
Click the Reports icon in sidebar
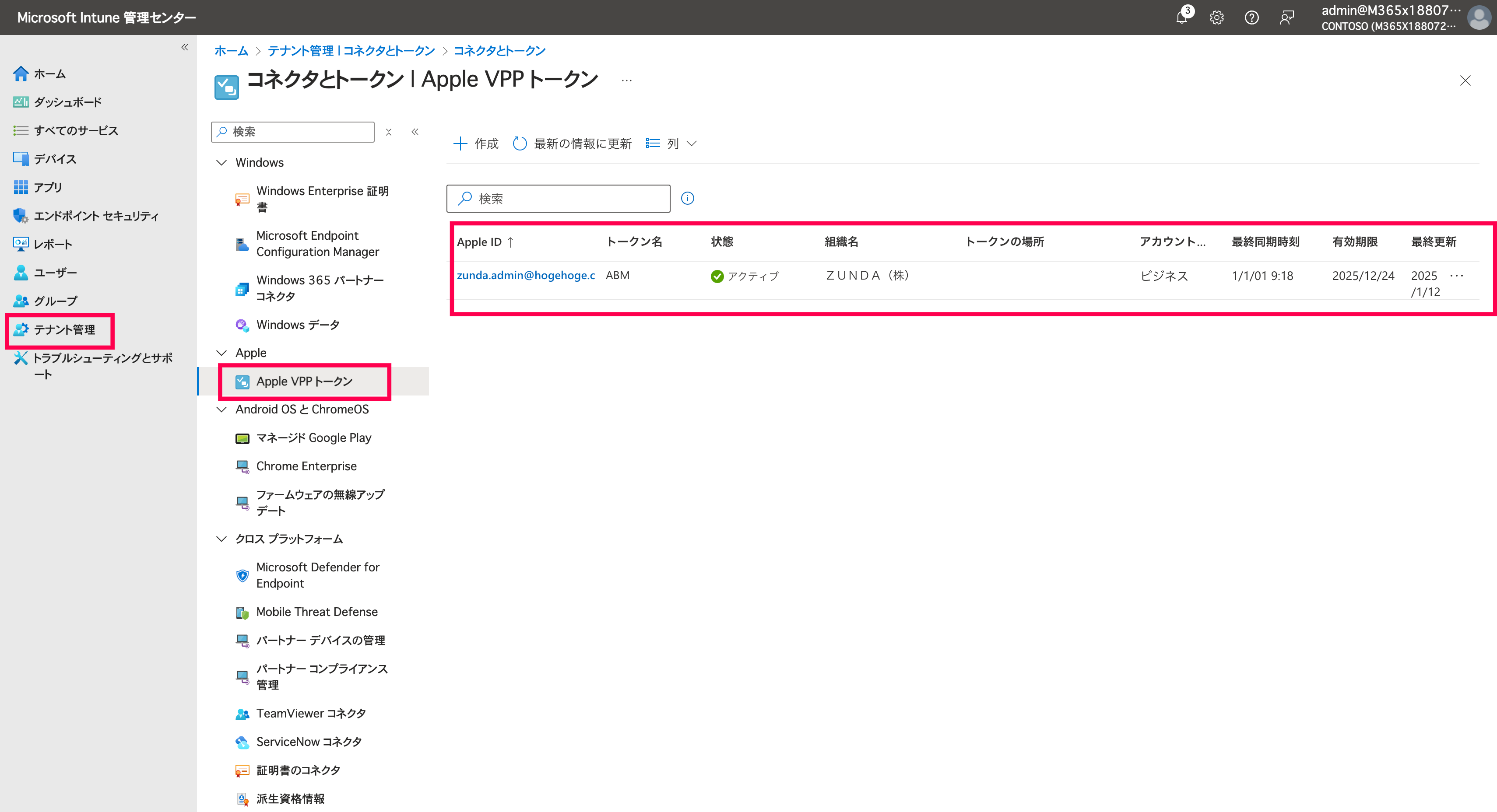click(21, 244)
